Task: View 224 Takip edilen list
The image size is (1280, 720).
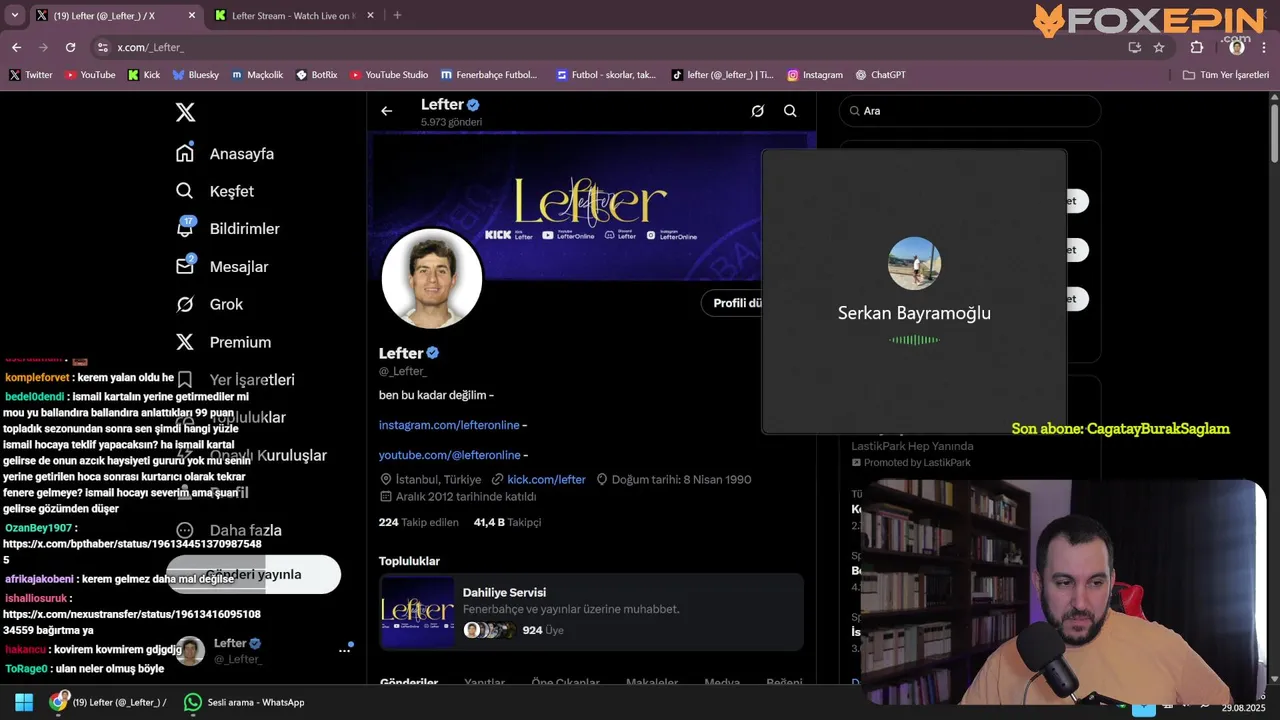Action: (x=418, y=522)
